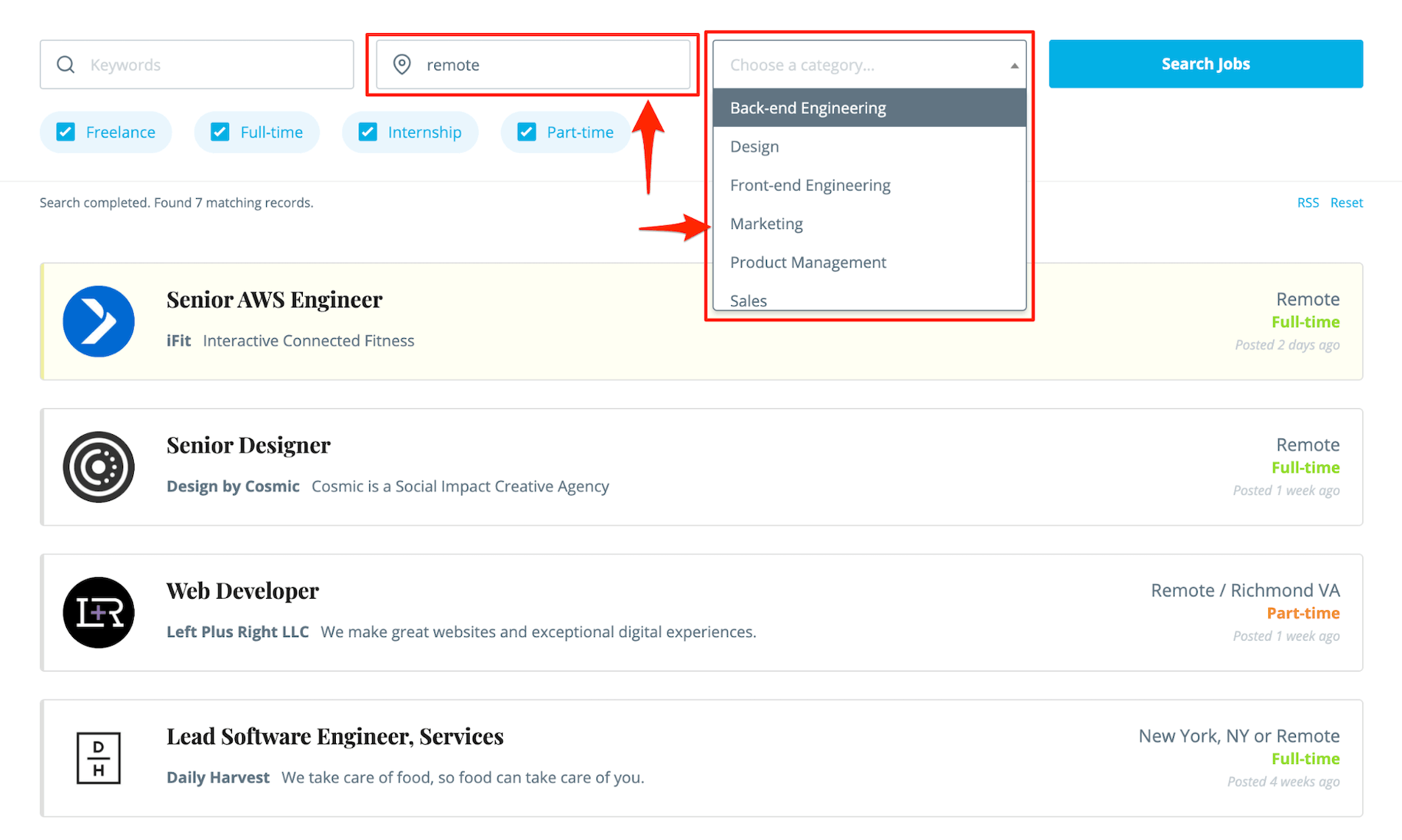1402x840 pixels.
Task: Pick Marketing from the category dropdown
Action: pyautogui.click(x=766, y=224)
